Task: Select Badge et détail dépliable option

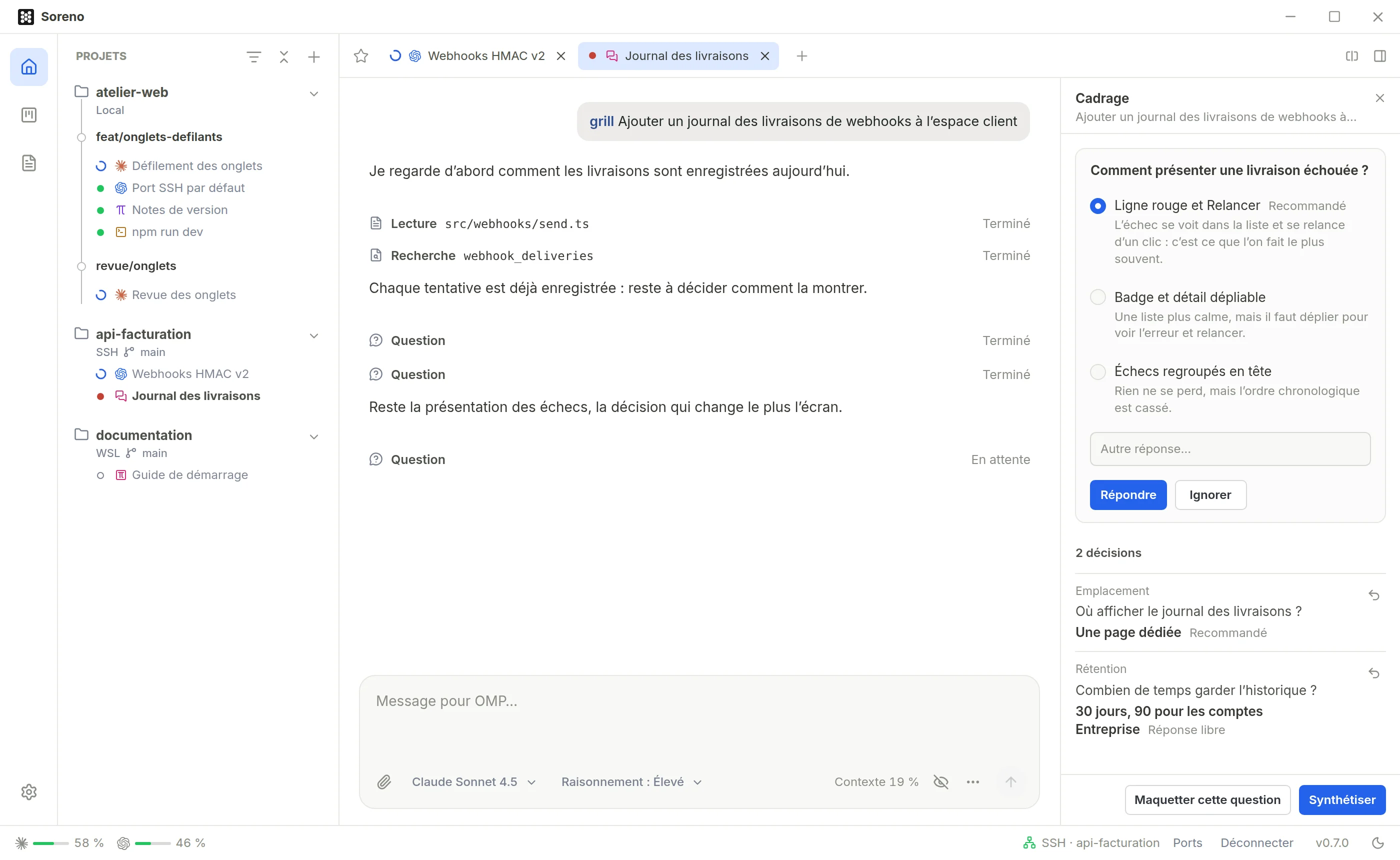Action: point(1097,297)
